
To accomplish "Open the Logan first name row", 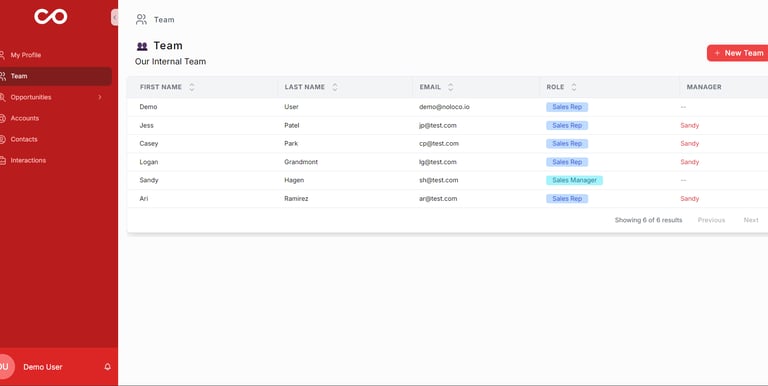I will pos(149,162).
